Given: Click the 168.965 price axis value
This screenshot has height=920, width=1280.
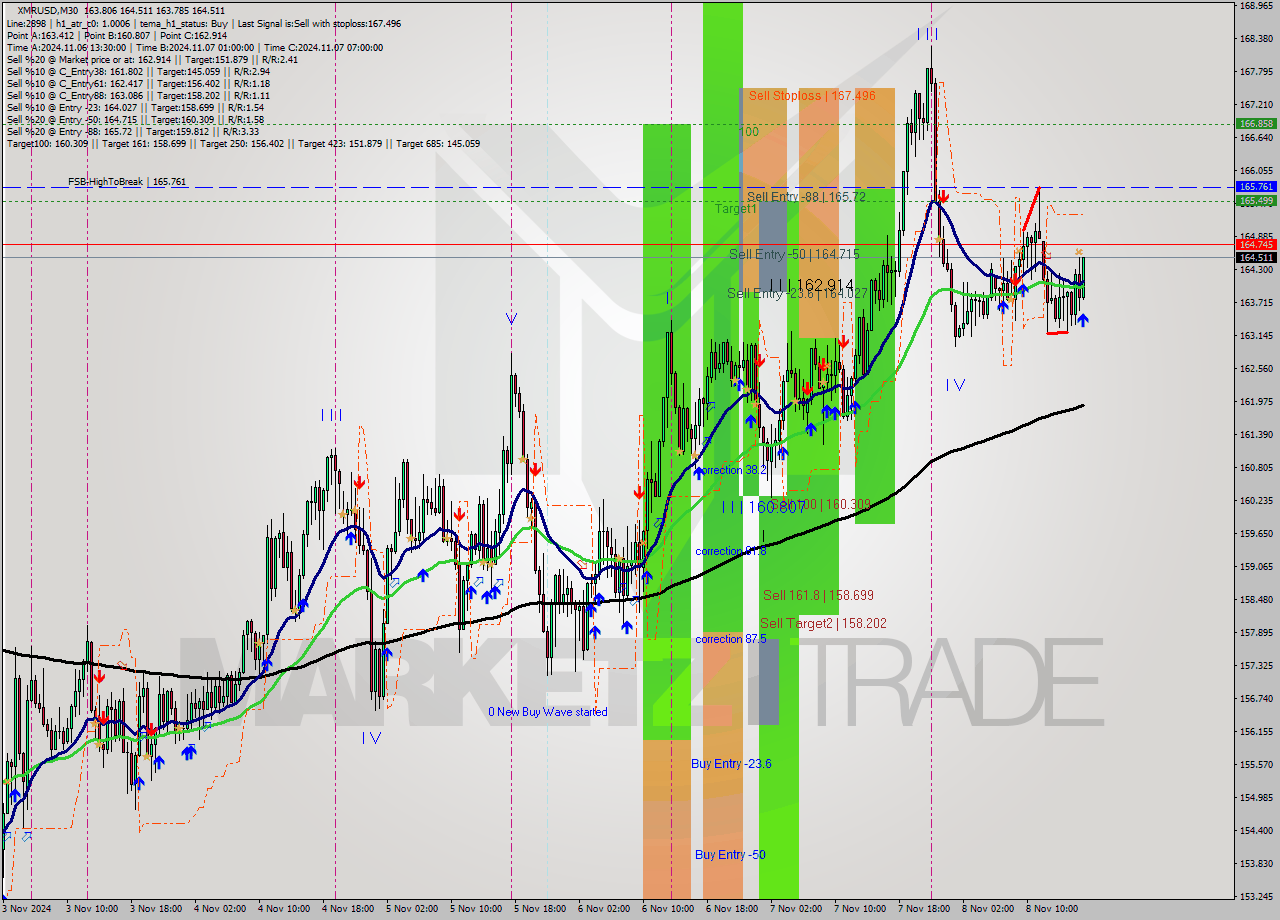Looking at the screenshot, I should click(x=1256, y=6).
